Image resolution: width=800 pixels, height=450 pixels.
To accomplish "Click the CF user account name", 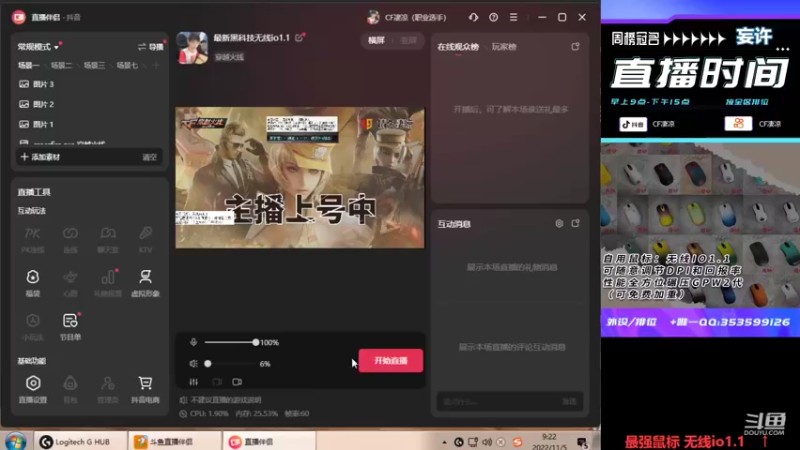I will [x=415, y=17].
